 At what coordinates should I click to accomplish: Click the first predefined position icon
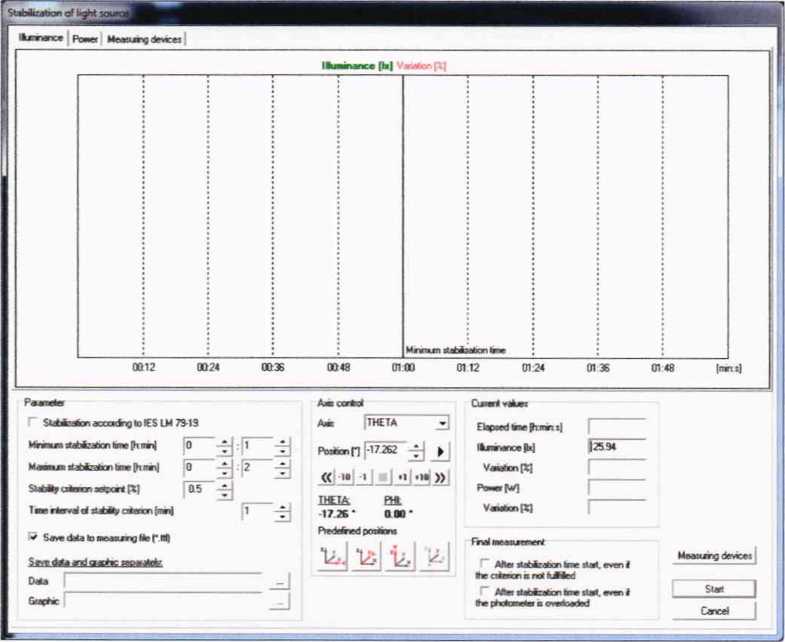point(331,555)
